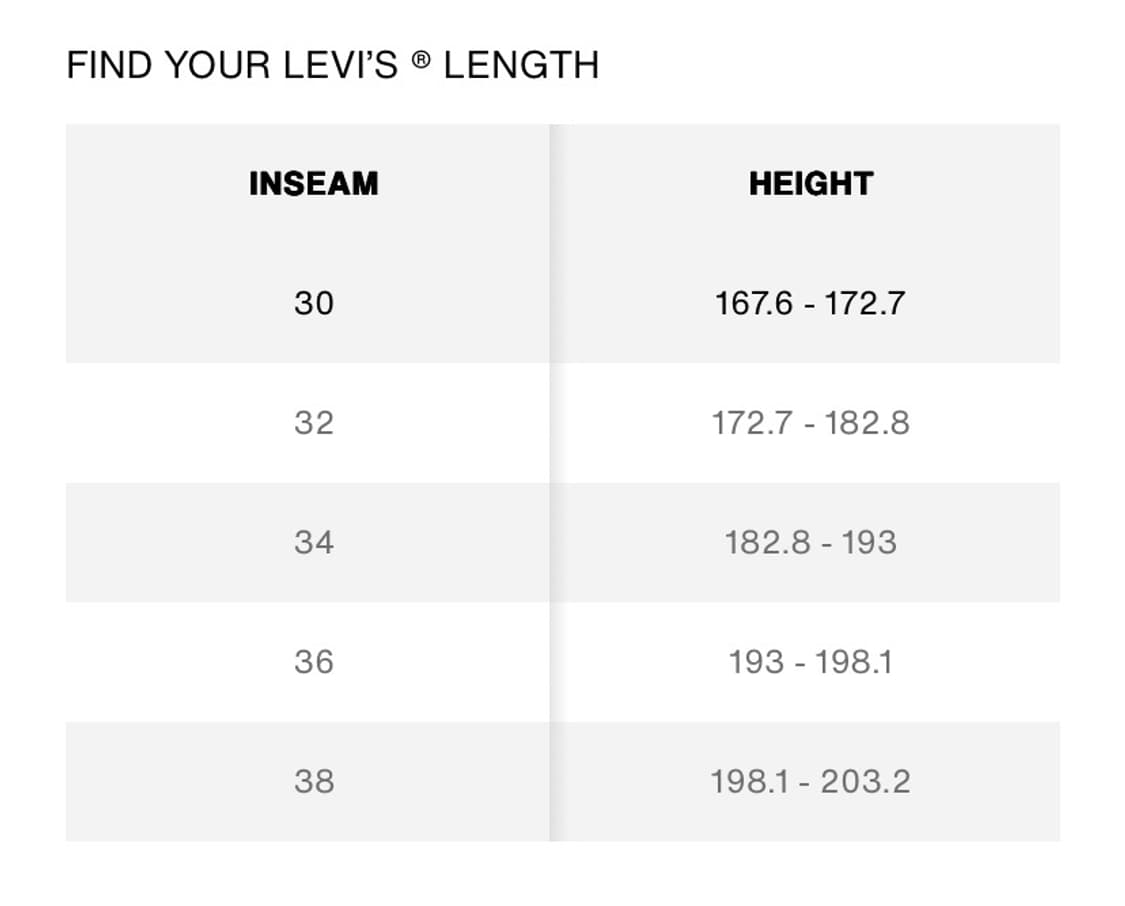Click height range 182.8 - 193
The width and height of the screenshot is (1125, 906).
coord(810,542)
